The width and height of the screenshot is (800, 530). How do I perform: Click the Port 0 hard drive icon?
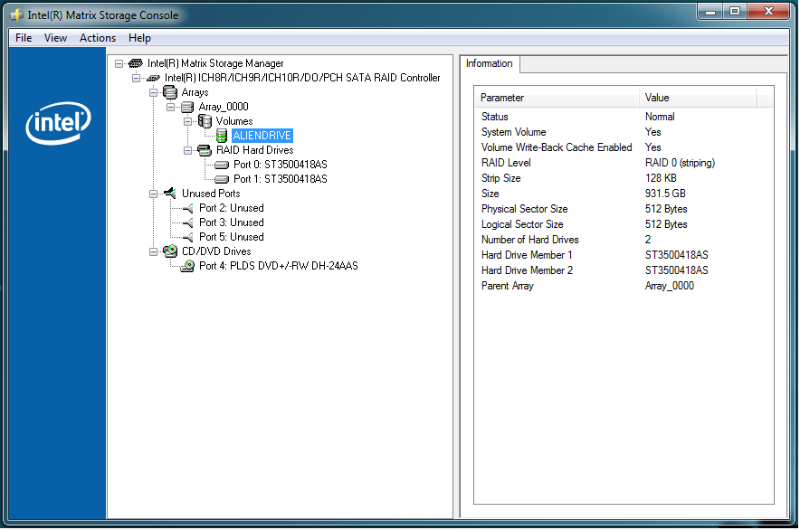tap(221, 165)
